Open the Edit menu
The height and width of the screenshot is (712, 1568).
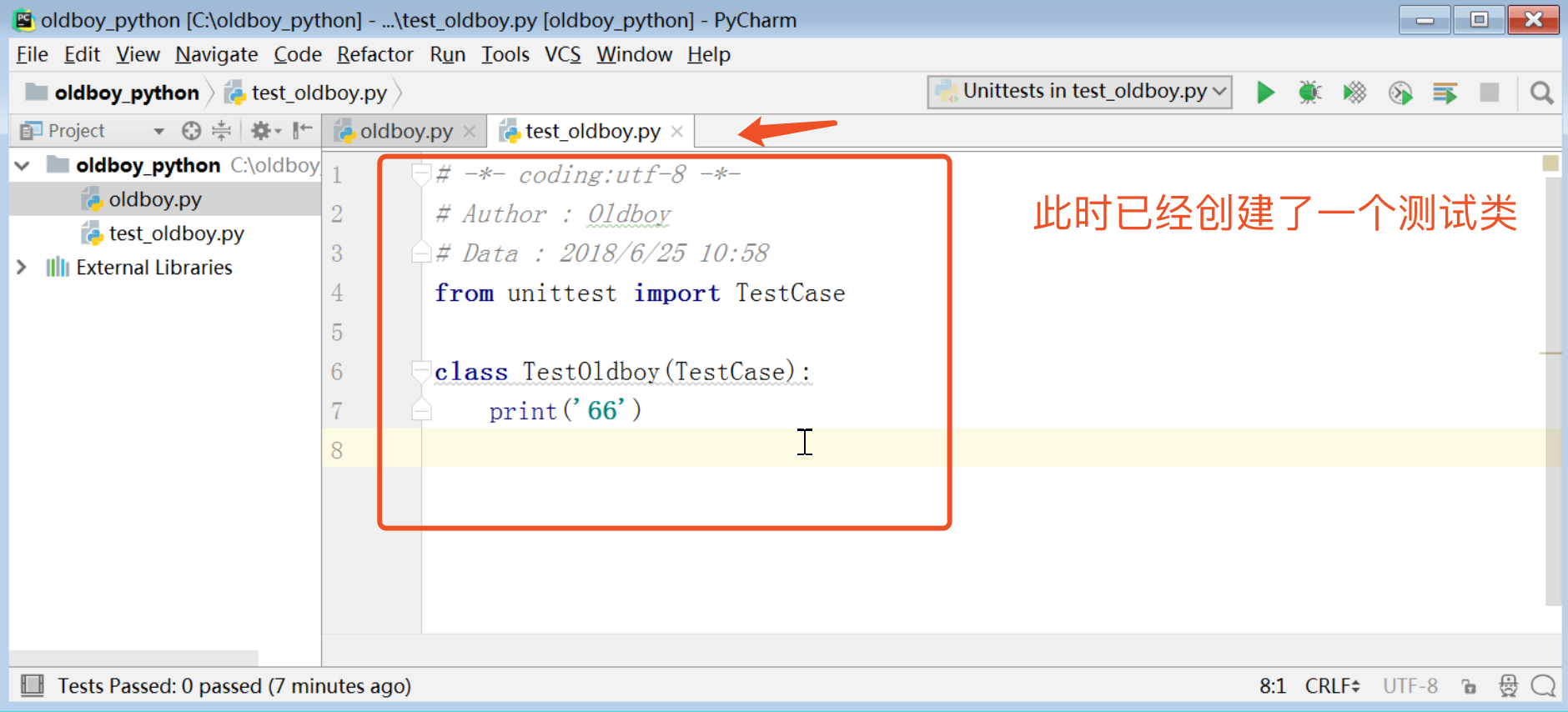click(82, 55)
